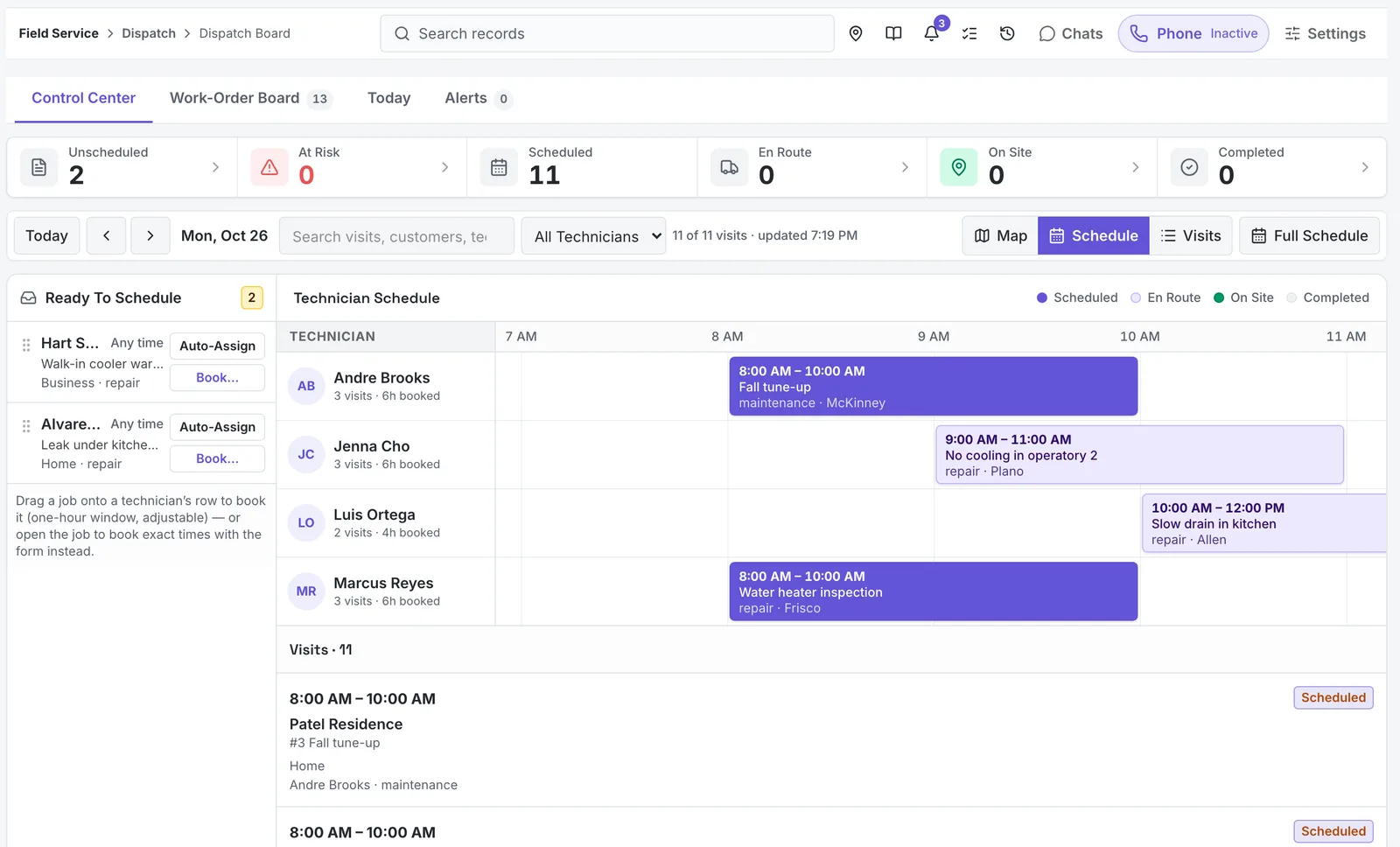Click the Search records field
The height and width of the screenshot is (847, 1400).
pyautogui.click(x=607, y=33)
